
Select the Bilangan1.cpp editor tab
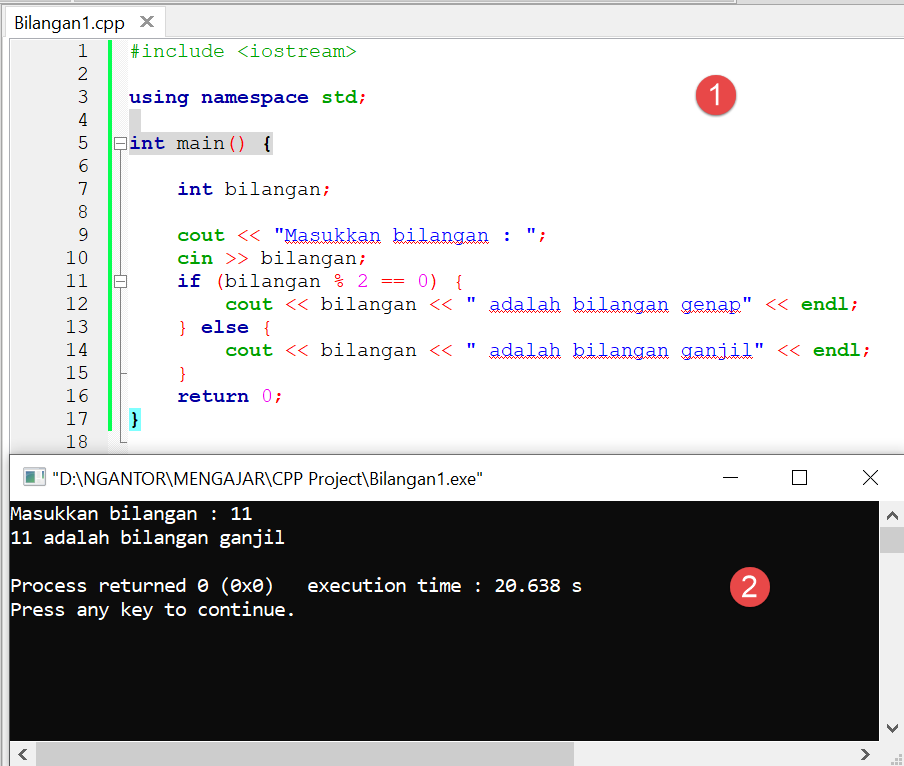[85, 22]
